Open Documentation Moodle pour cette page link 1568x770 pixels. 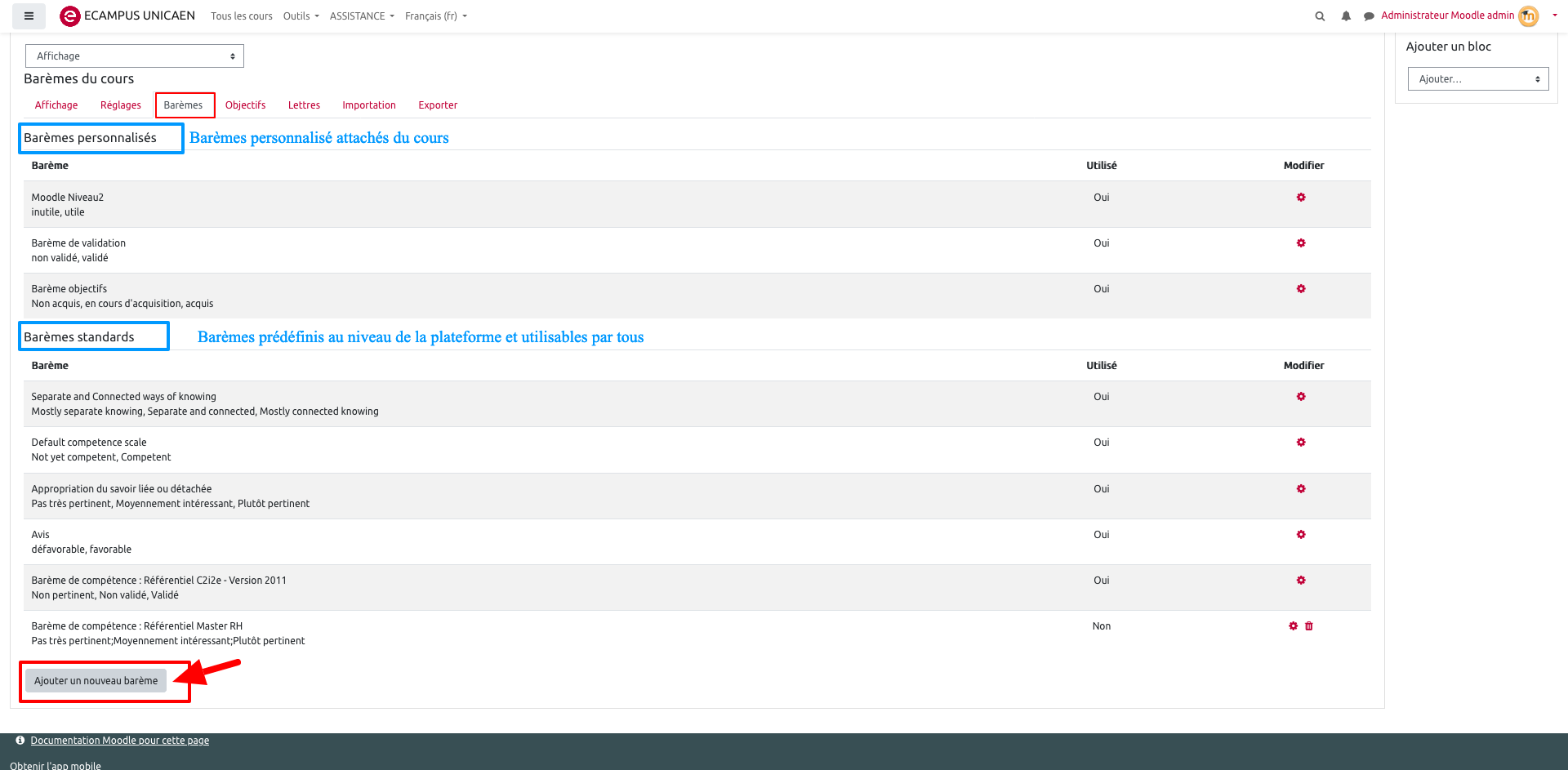[120, 741]
